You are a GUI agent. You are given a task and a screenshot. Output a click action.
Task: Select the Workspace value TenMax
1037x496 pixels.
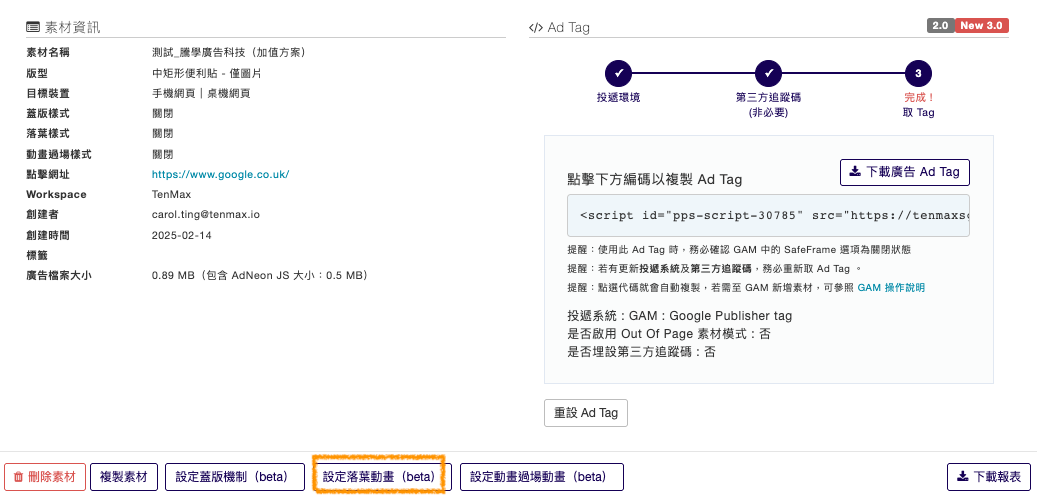coord(171,194)
